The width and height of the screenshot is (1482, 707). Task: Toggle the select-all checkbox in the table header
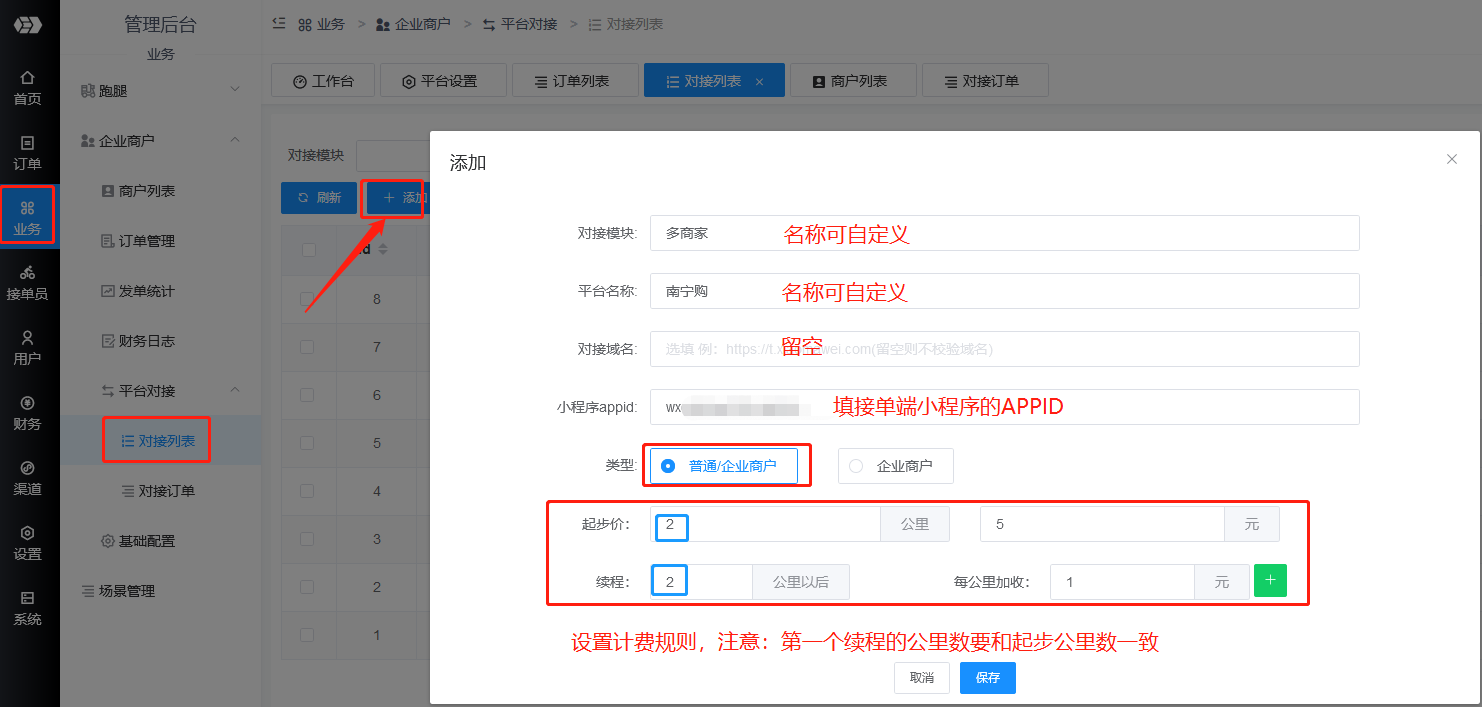pyautogui.click(x=308, y=249)
